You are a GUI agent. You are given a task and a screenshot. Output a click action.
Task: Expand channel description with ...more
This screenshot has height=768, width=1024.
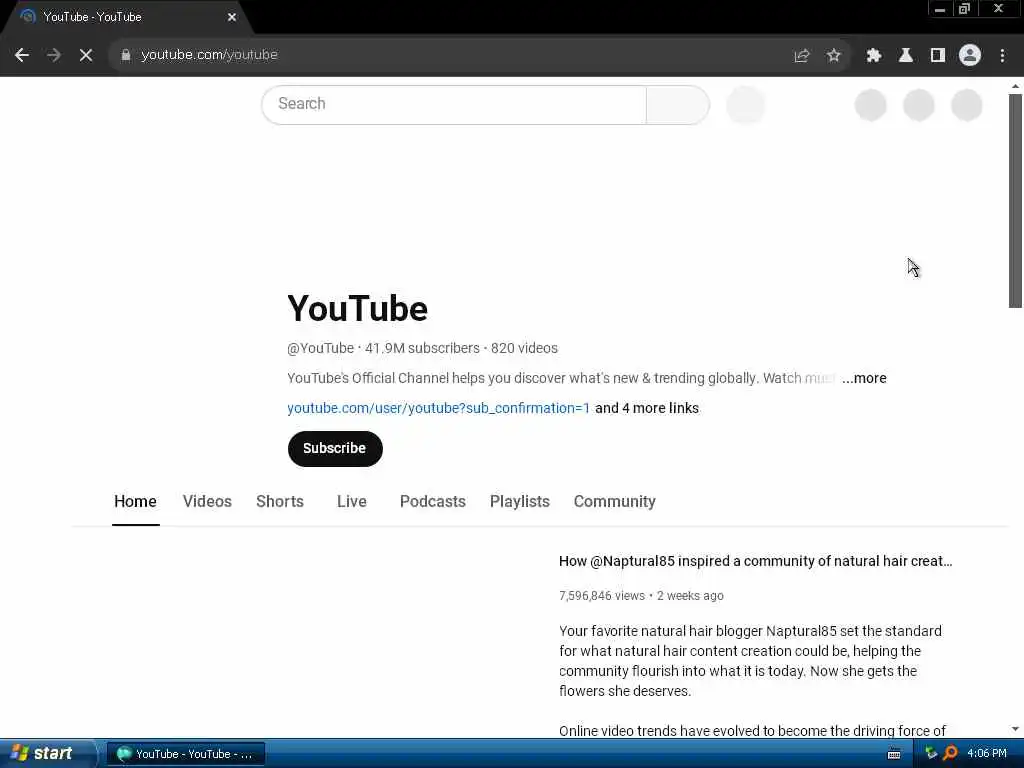pos(864,378)
